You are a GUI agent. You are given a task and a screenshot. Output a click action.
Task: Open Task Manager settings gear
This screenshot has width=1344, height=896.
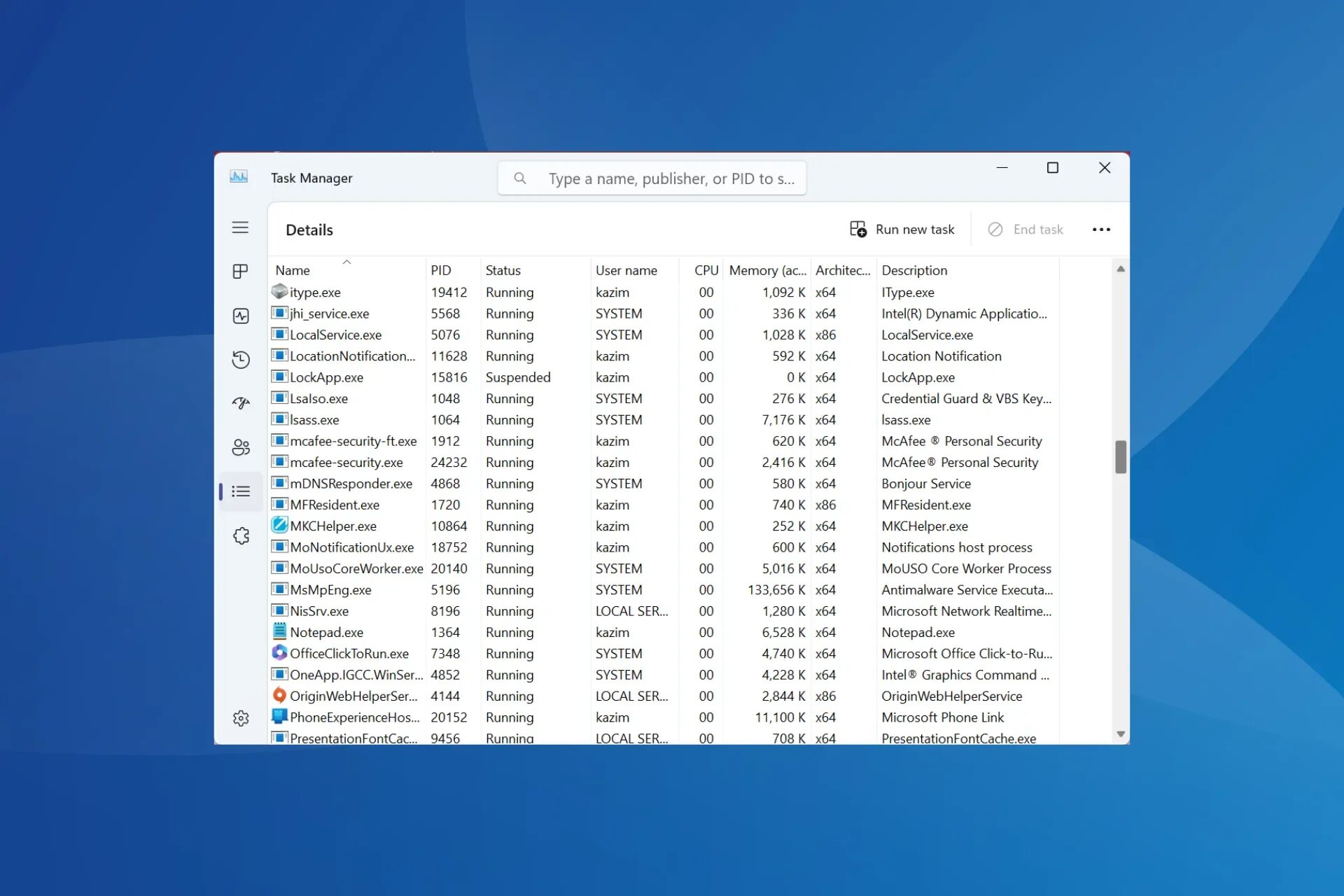click(240, 718)
